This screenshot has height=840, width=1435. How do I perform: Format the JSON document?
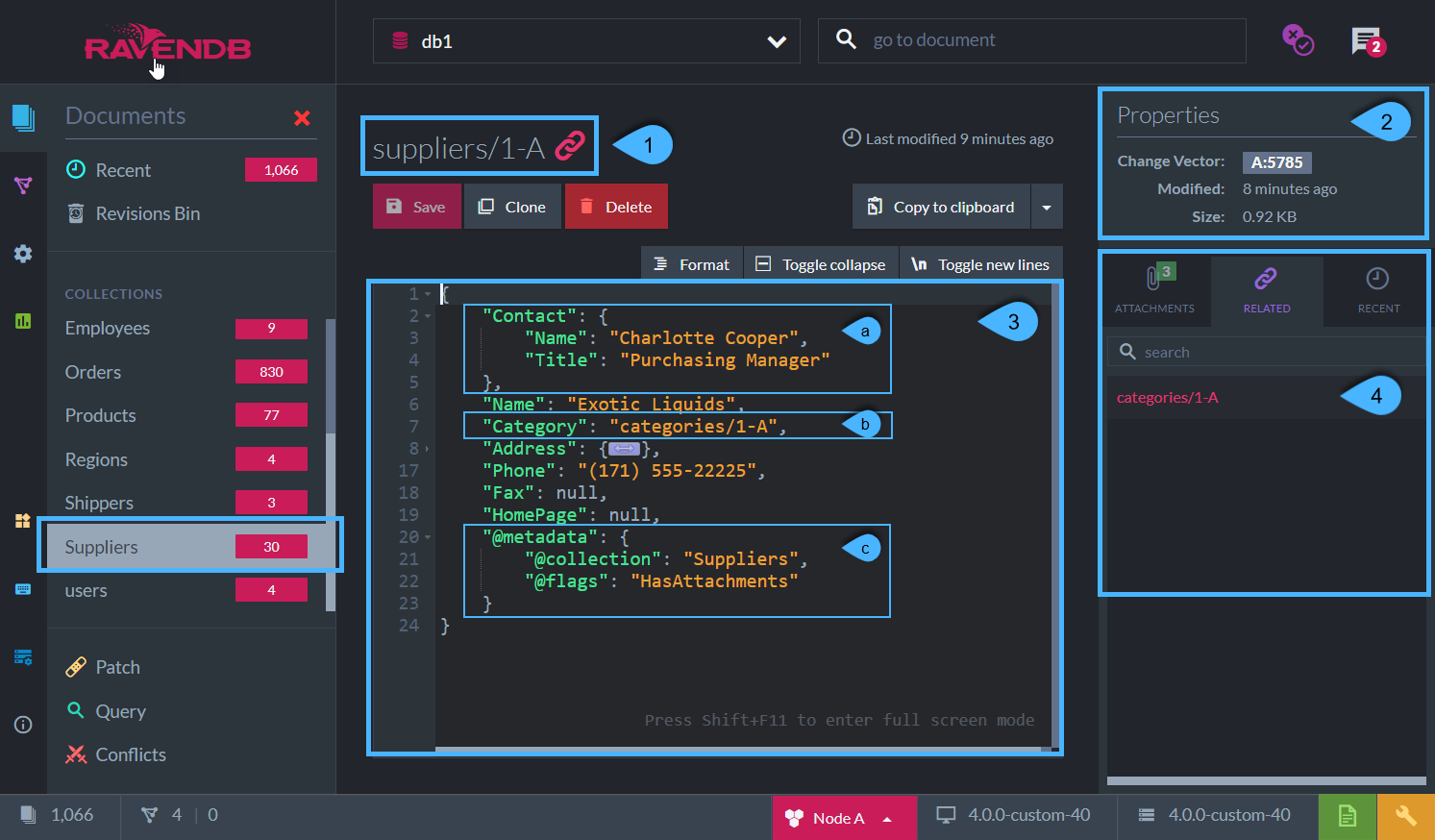tap(692, 264)
